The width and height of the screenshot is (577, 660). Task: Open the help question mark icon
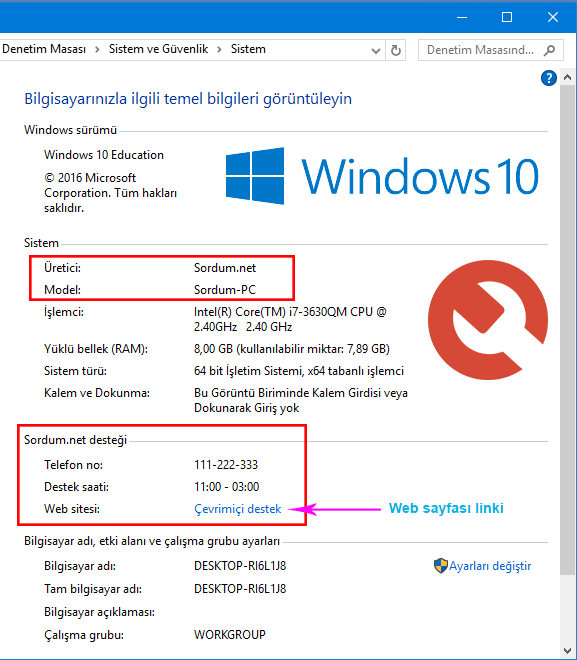[x=549, y=78]
